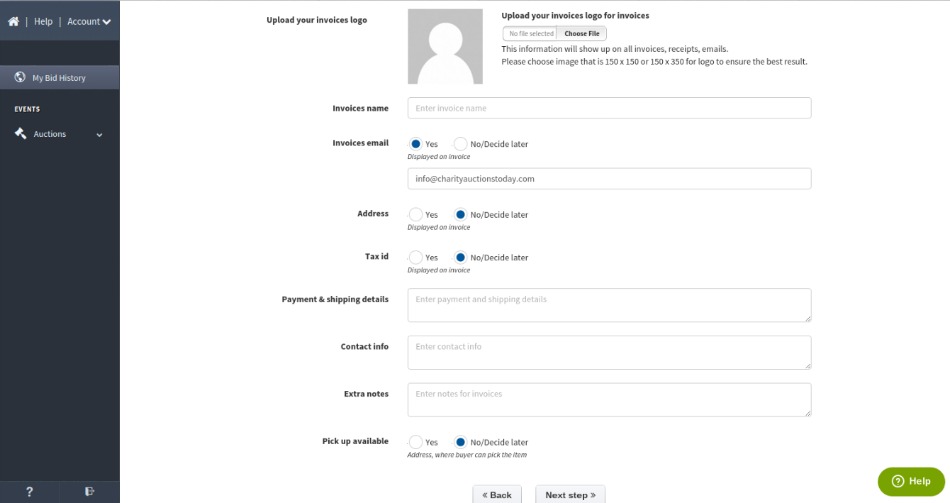The width and height of the screenshot is (950, 503).
Task: Click the gavel Auctions icon
Action: (x=20, y=134)
